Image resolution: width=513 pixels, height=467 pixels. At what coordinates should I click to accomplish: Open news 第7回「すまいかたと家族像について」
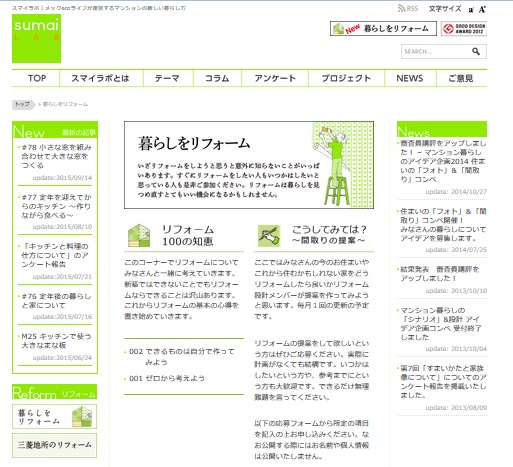click(443, 382)
